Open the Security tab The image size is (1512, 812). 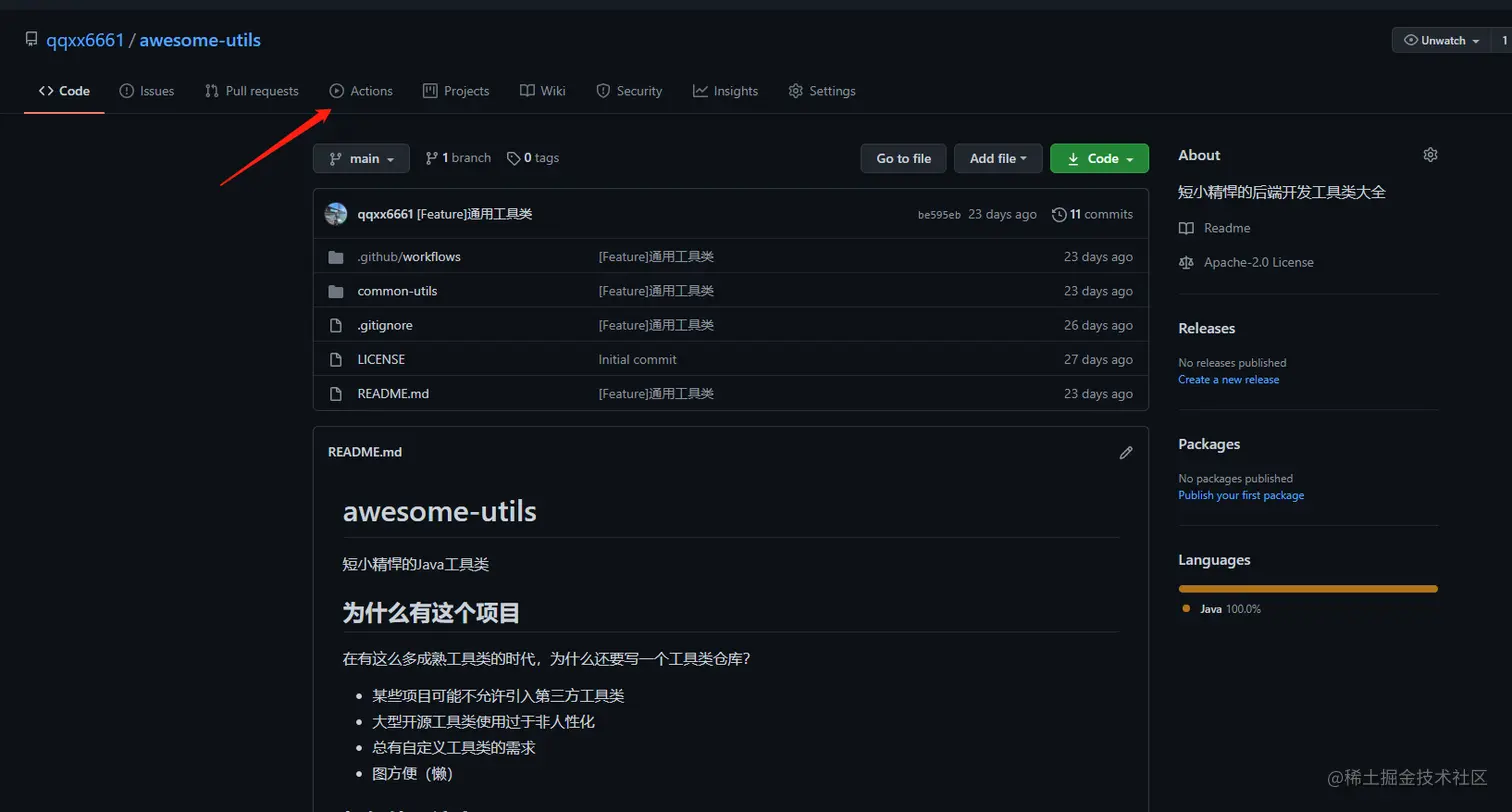(629, 91)
